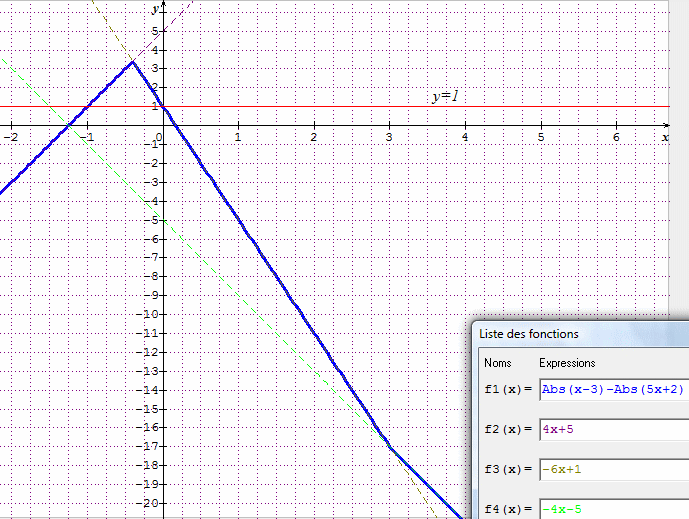689x519 pixels.
Task: Click the f1(x) expression field
Action: click(x=612, y=390)
